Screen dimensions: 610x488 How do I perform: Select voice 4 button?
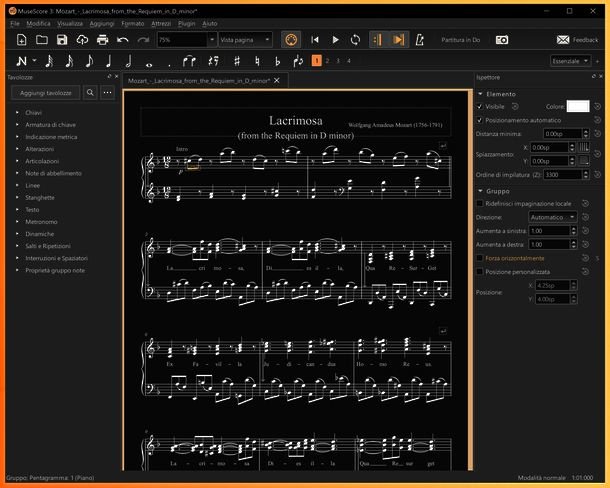tap(349, 61)
